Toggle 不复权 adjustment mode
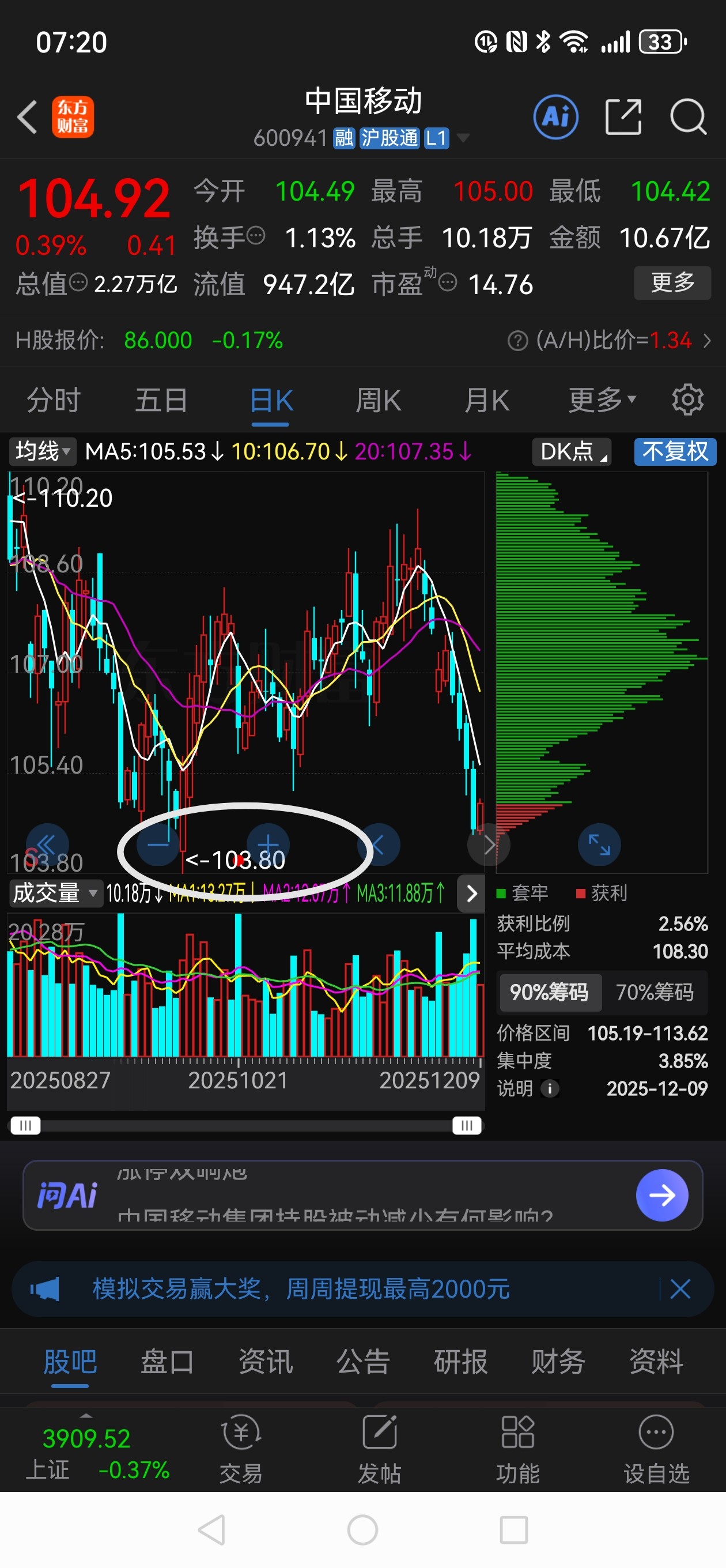The width and height of the screenshot is (726, 1568). [x=675, y=451]
